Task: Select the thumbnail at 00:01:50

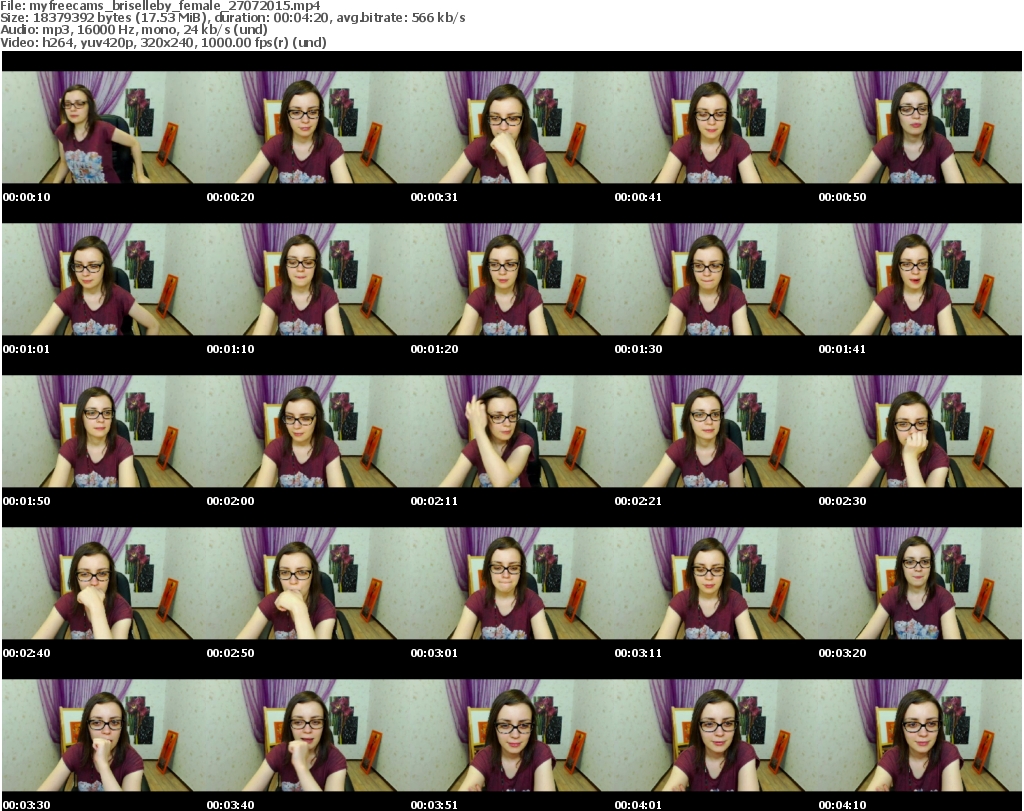Action: pos(104,431)
